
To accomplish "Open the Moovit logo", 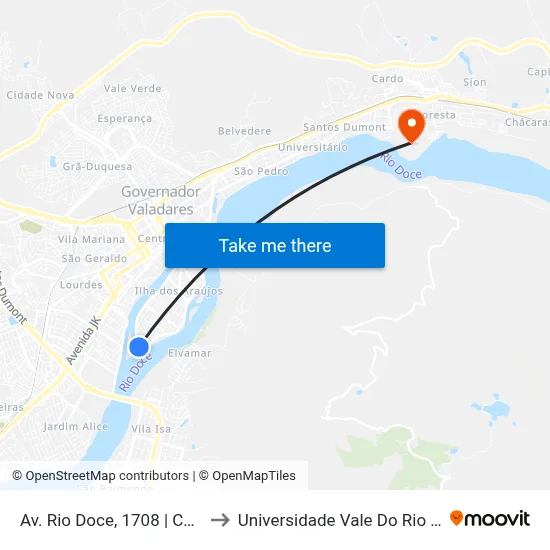I will [x=490, y=518].
